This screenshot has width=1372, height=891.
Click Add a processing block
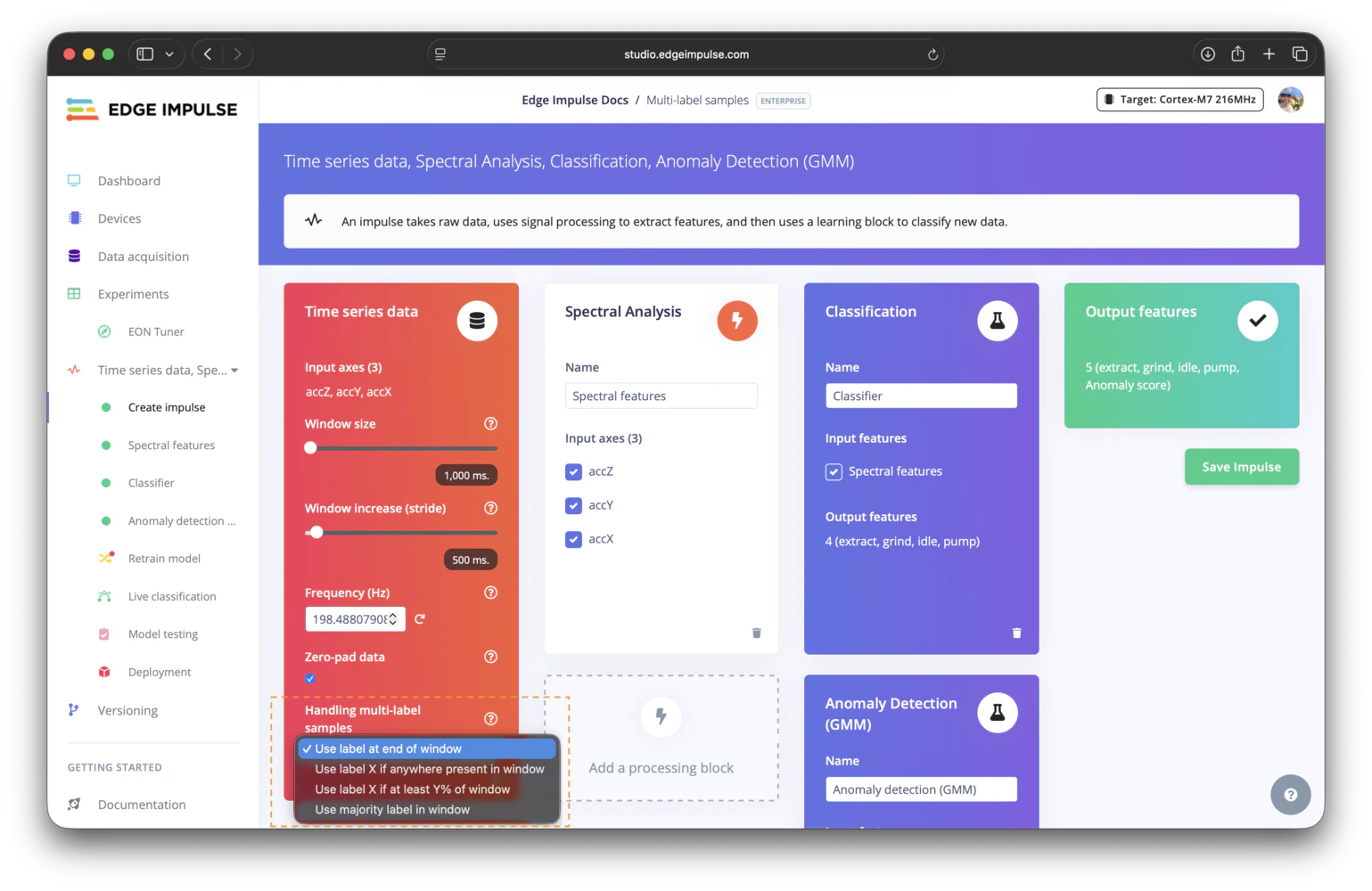tap(661, 738)
